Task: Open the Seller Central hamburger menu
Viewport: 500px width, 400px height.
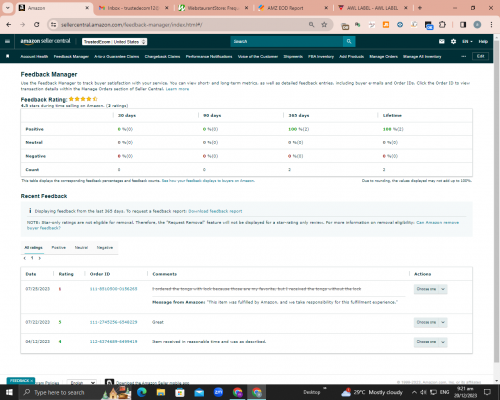Action: 7,41
